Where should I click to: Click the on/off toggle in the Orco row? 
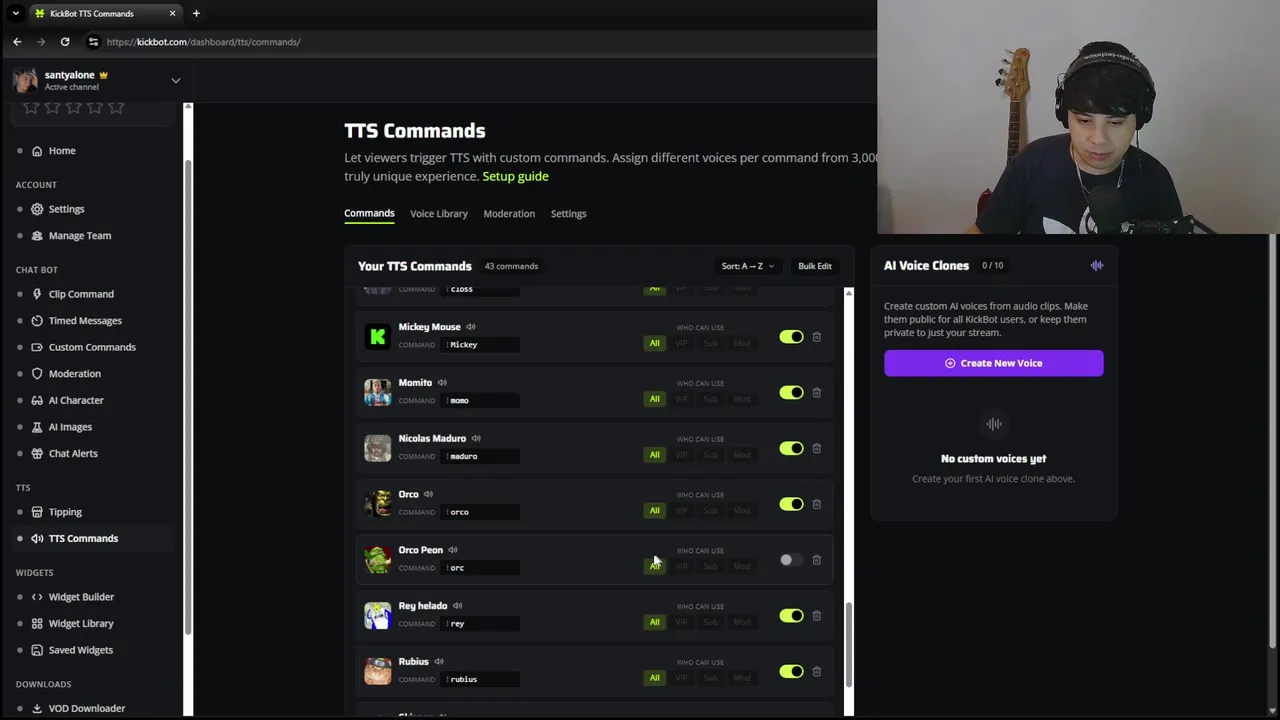pyautogui.click(x=791, y=504)
